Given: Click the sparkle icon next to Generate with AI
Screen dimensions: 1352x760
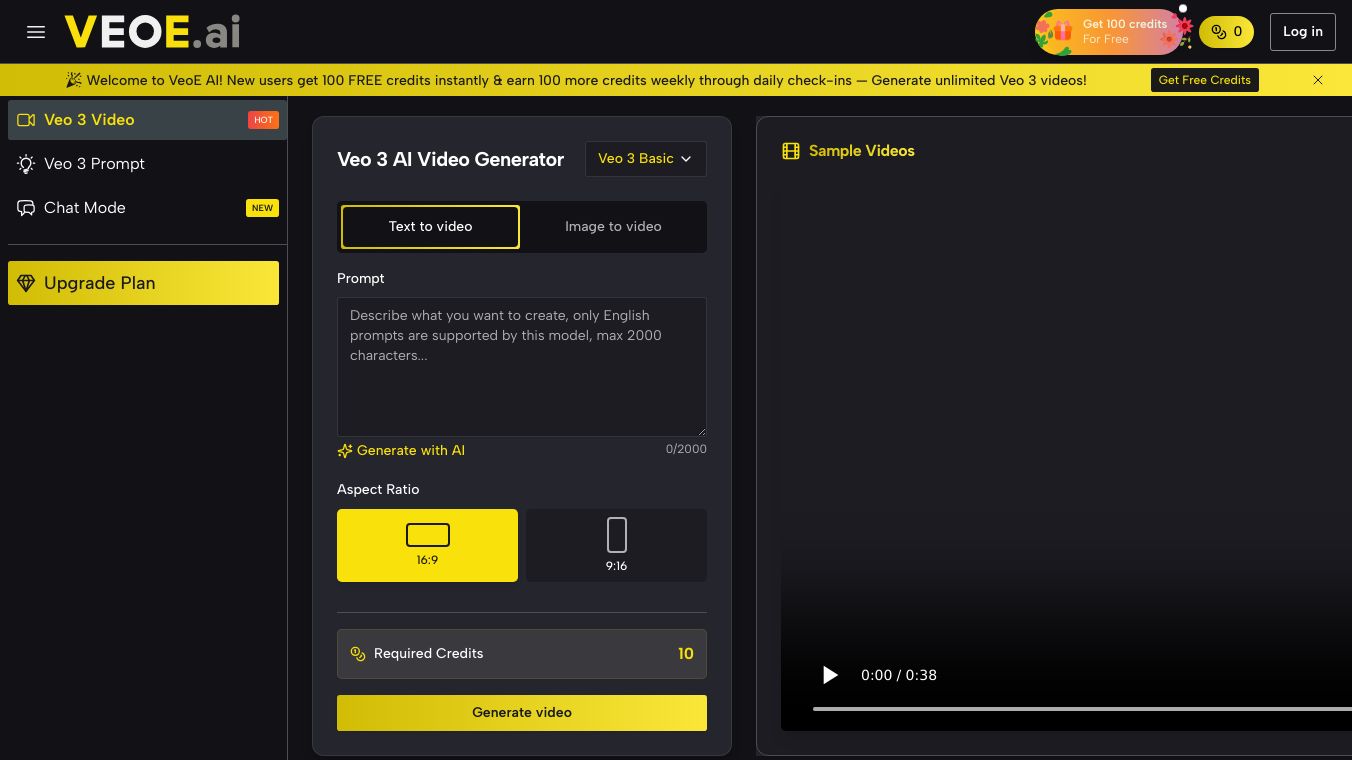Looking at the screenshot, I should (x=345, y=451).
